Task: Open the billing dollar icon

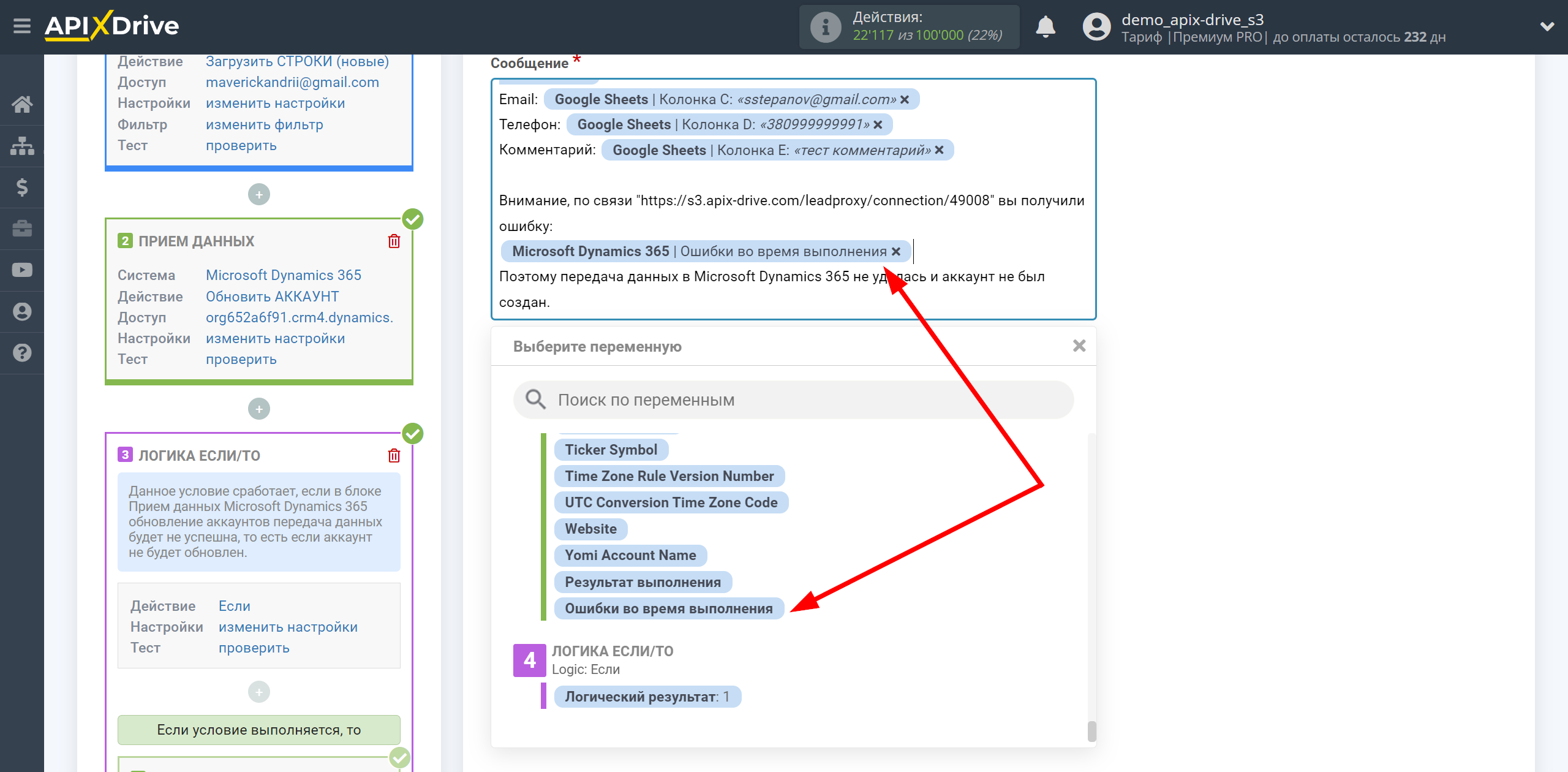Action: [x=22, y=187]
